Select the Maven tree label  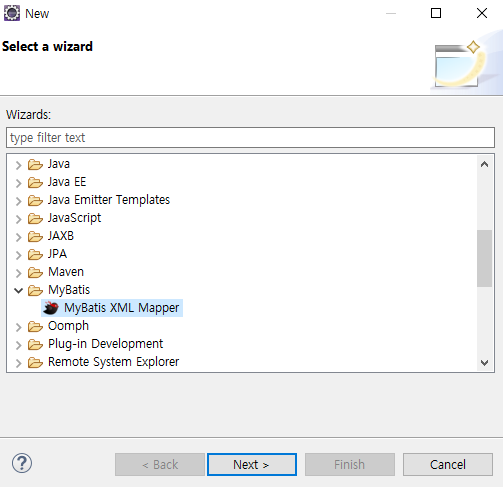[x=66, y=272]
